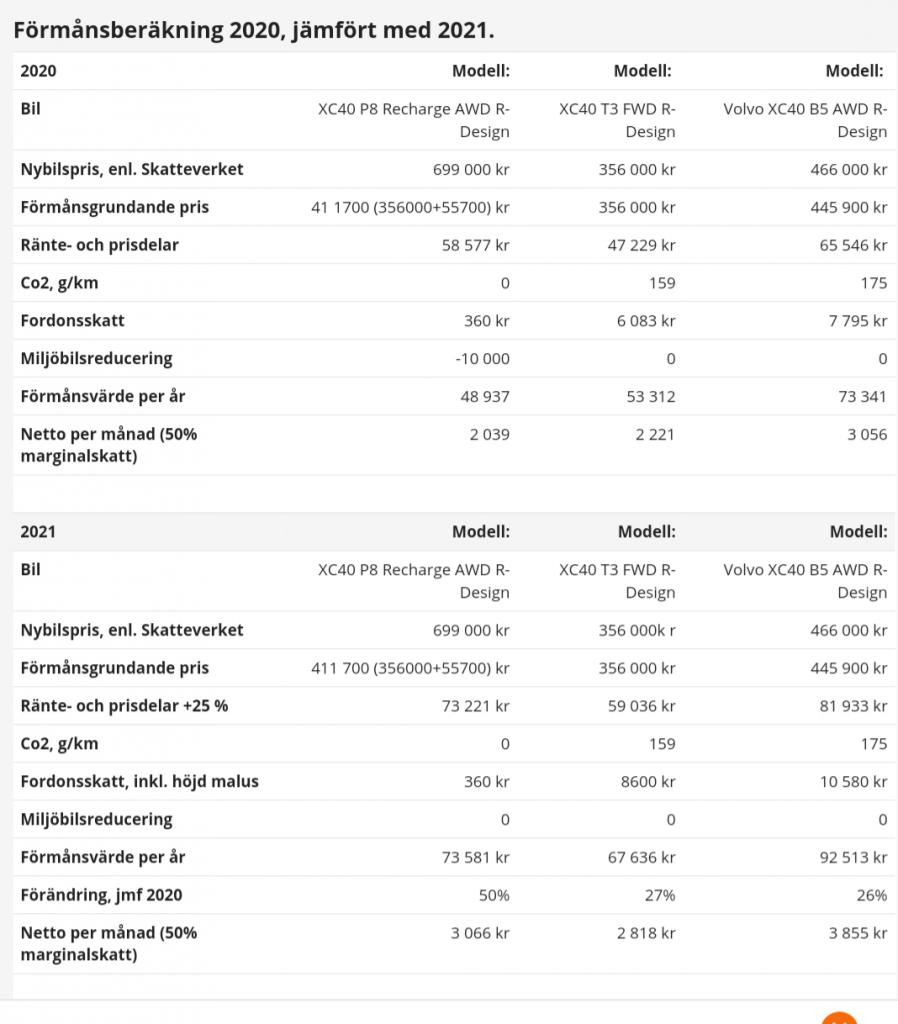Click the 50% Förändring value

point(494,895)
